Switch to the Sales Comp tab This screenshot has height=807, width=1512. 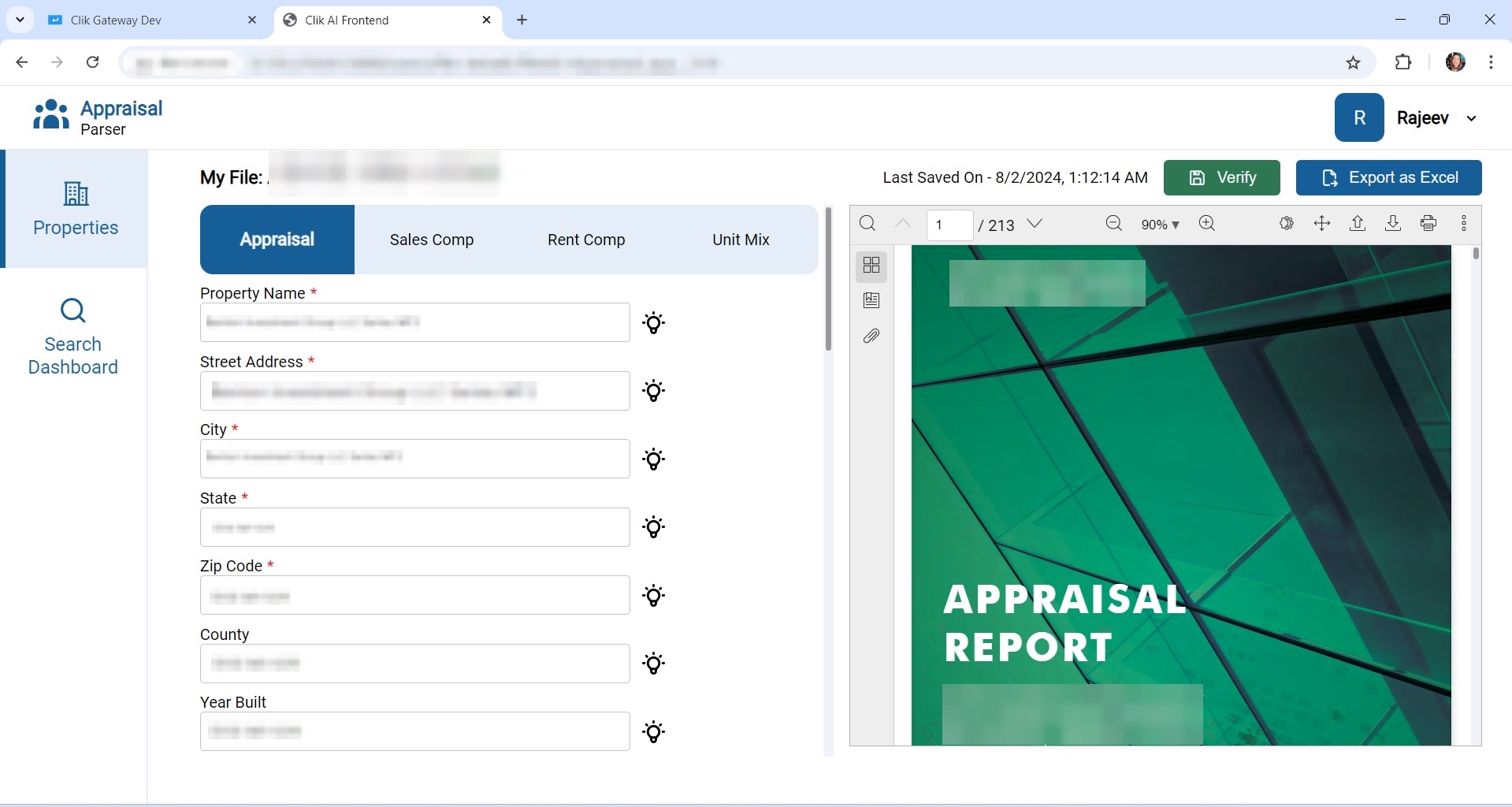pos(432,240)
